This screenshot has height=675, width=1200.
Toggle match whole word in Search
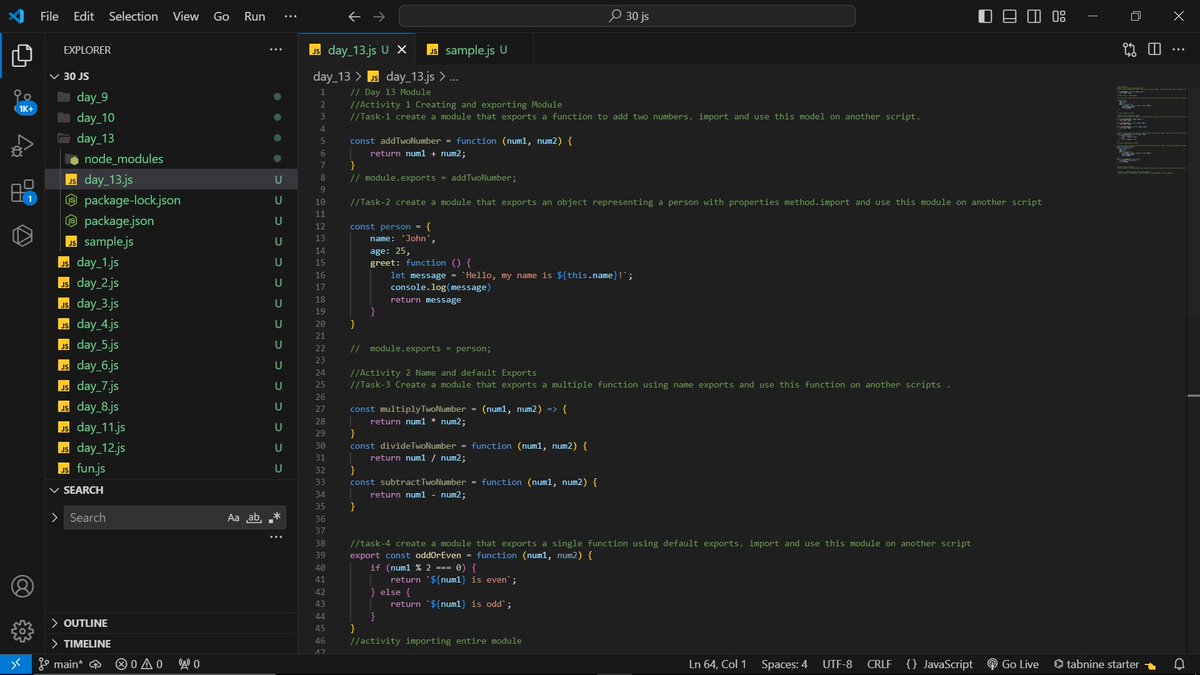pos(253,517)
